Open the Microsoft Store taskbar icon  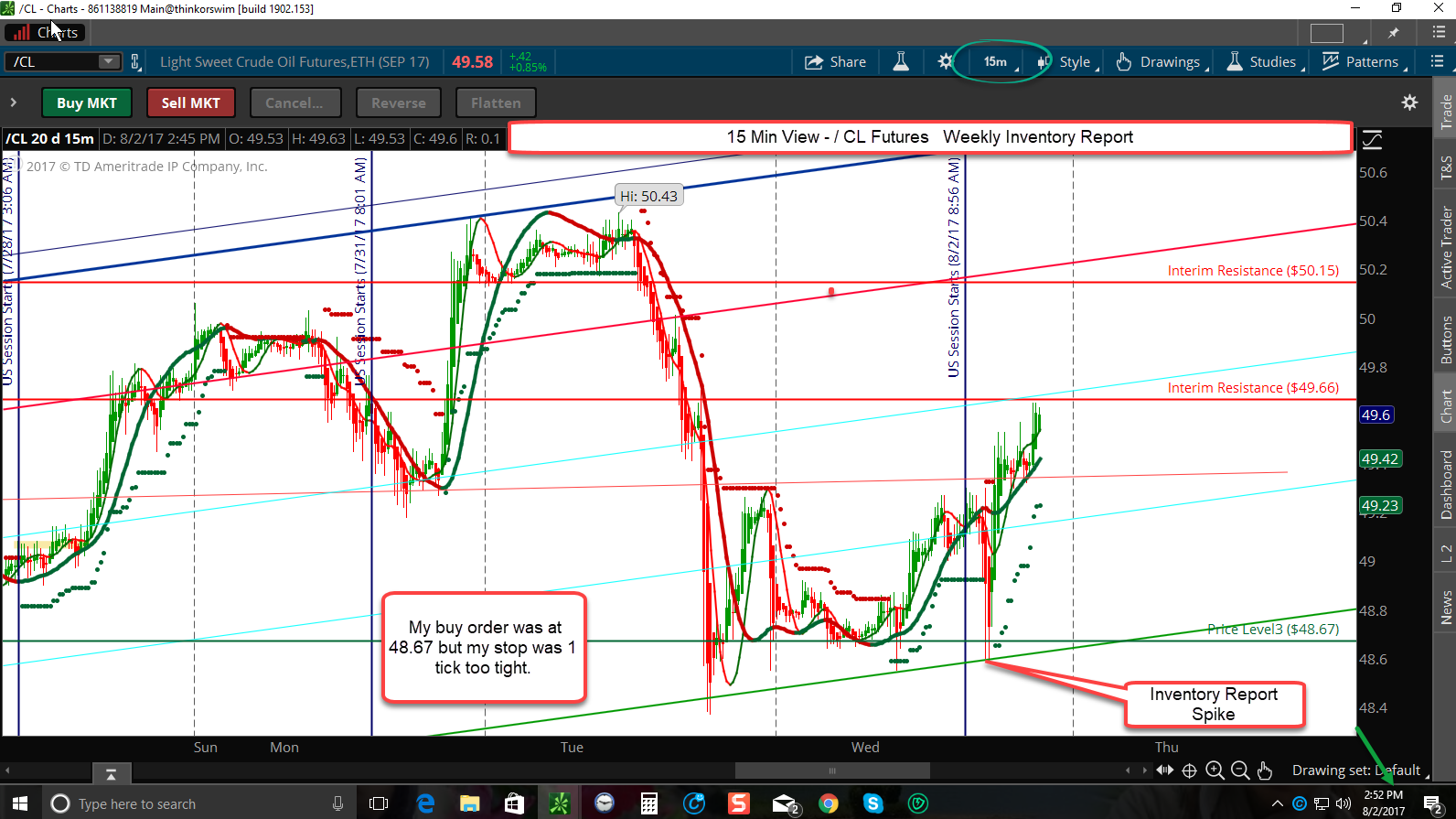[514, 803]
